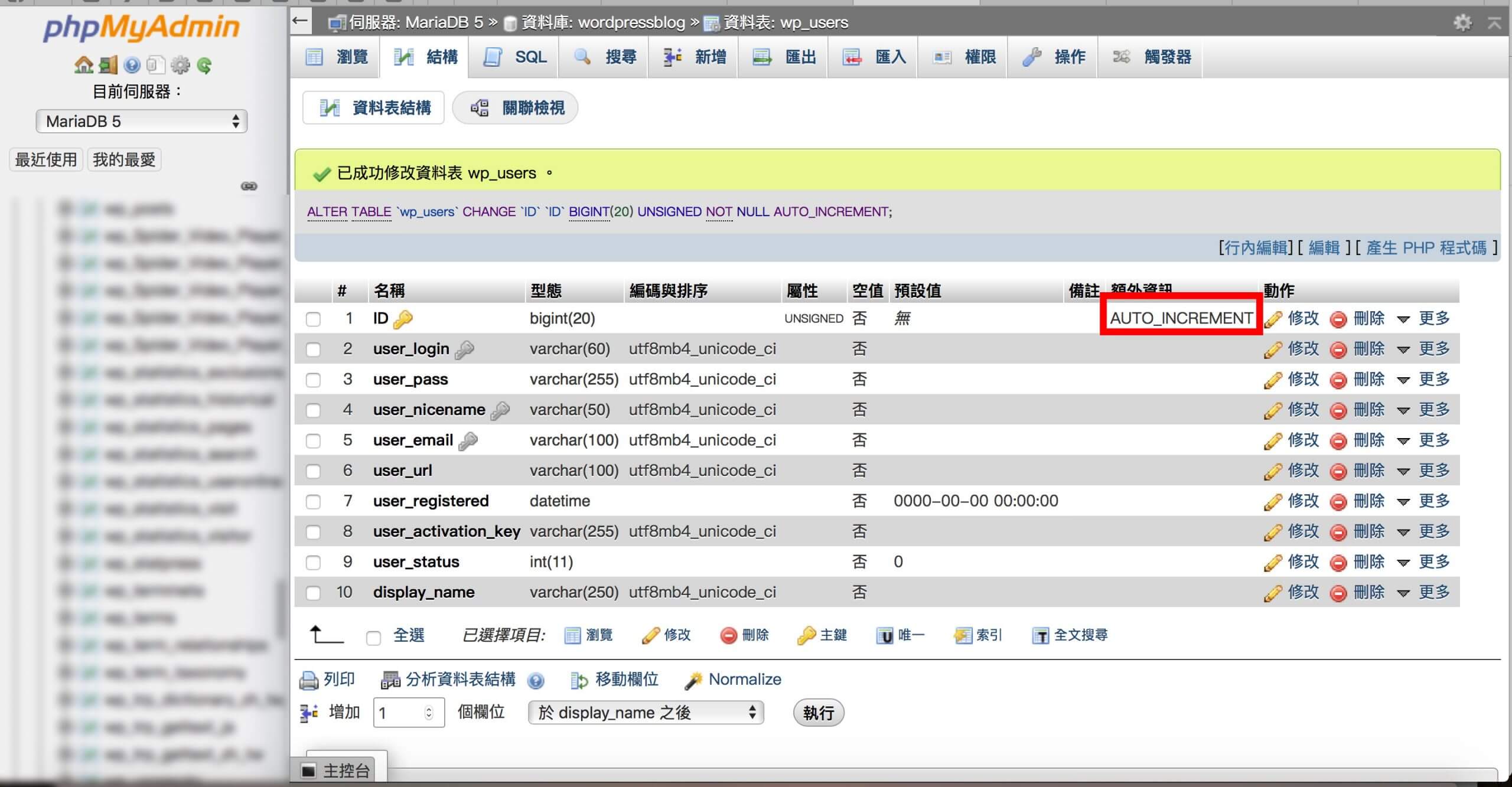
Task: Expand More (更多) menu for user_status row
Action: [x=1423, y=562]
